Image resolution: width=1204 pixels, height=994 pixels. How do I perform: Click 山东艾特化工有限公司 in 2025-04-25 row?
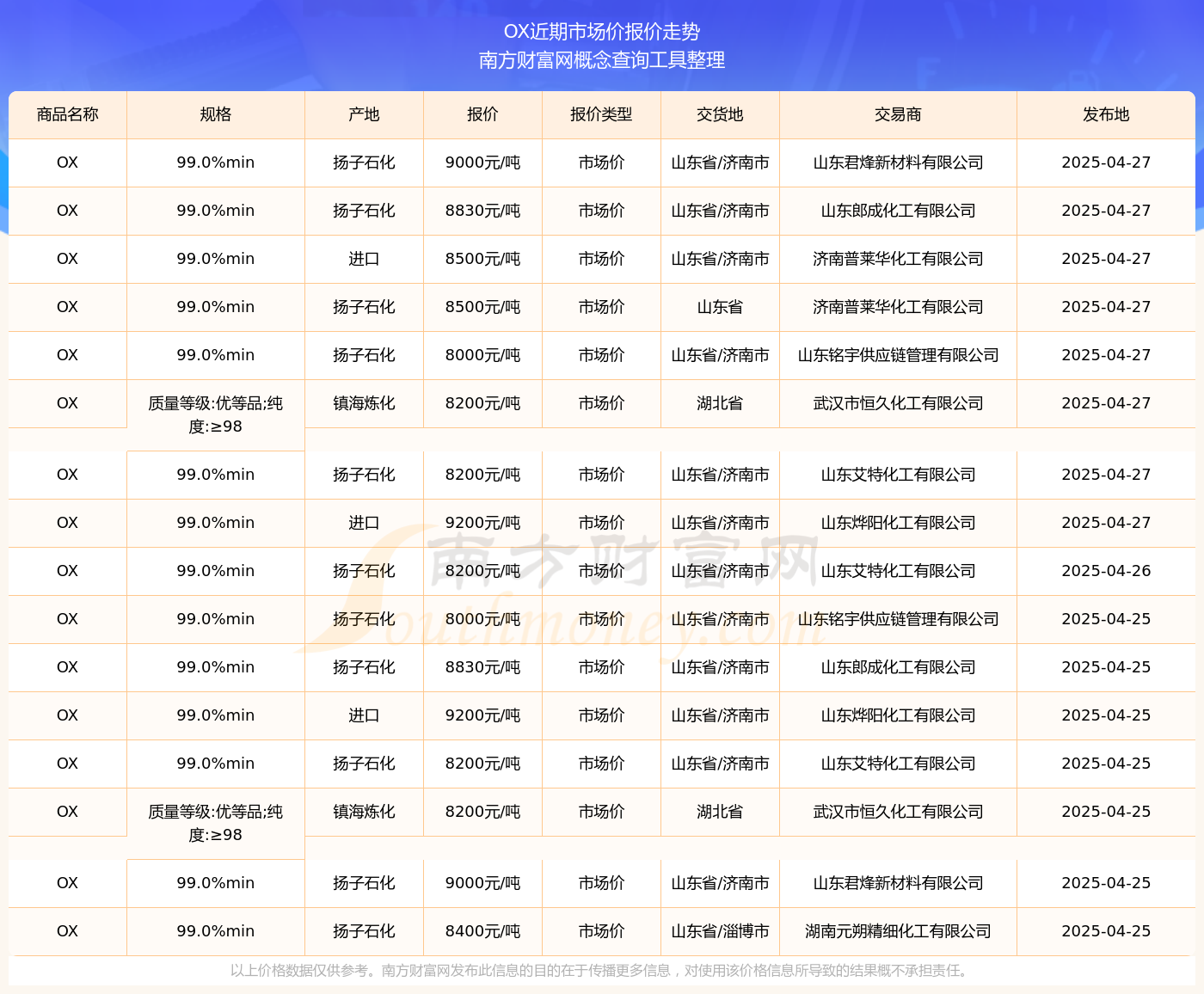(898, 764)
